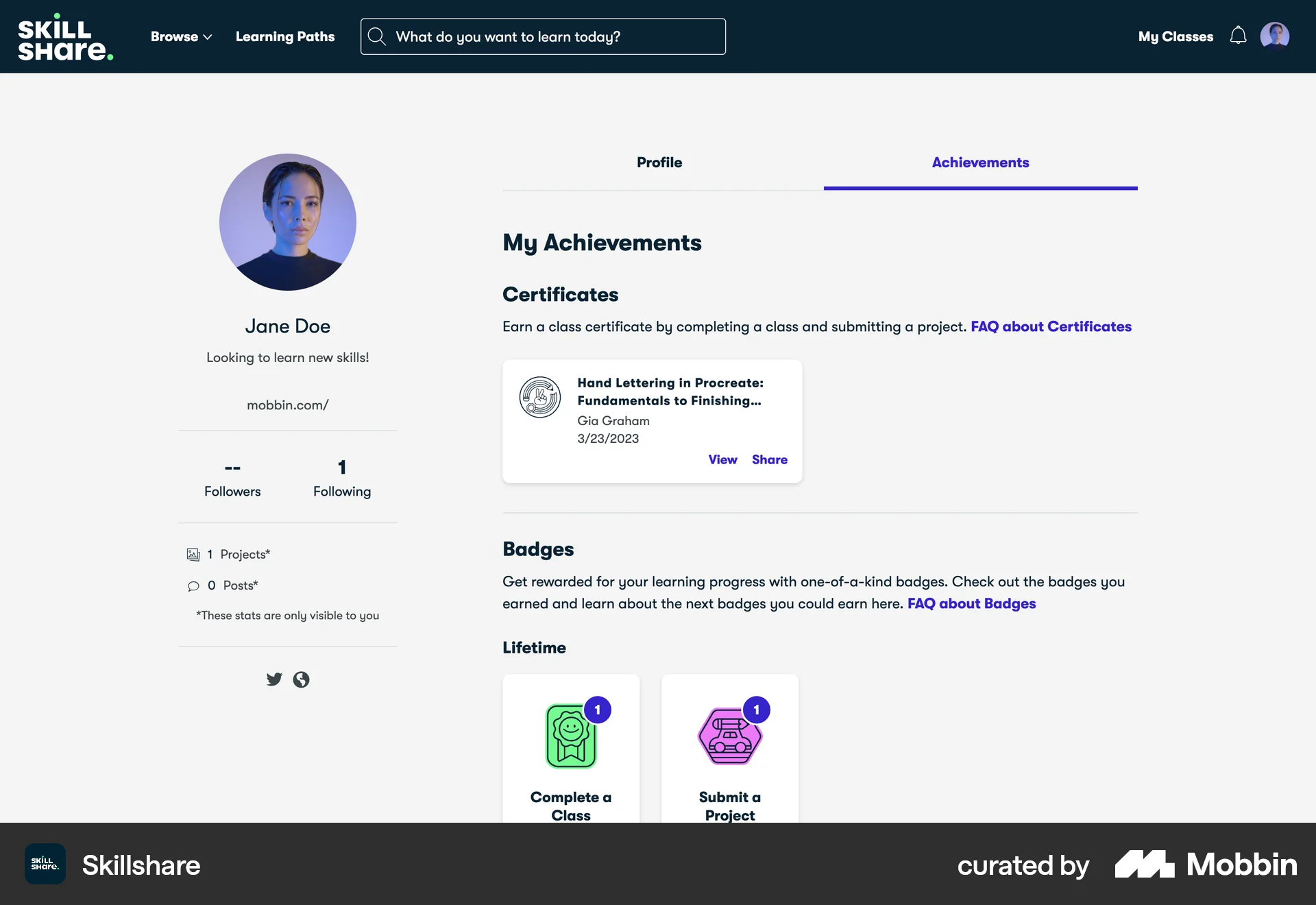The image size is (1316, 905).
Task: Open the profile avatar menu
Action: [1274, 36]
